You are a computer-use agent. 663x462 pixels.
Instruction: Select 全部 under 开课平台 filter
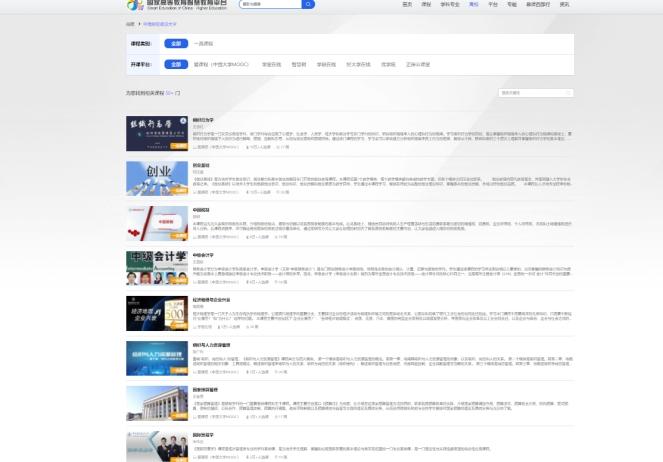tap(176, 64)
